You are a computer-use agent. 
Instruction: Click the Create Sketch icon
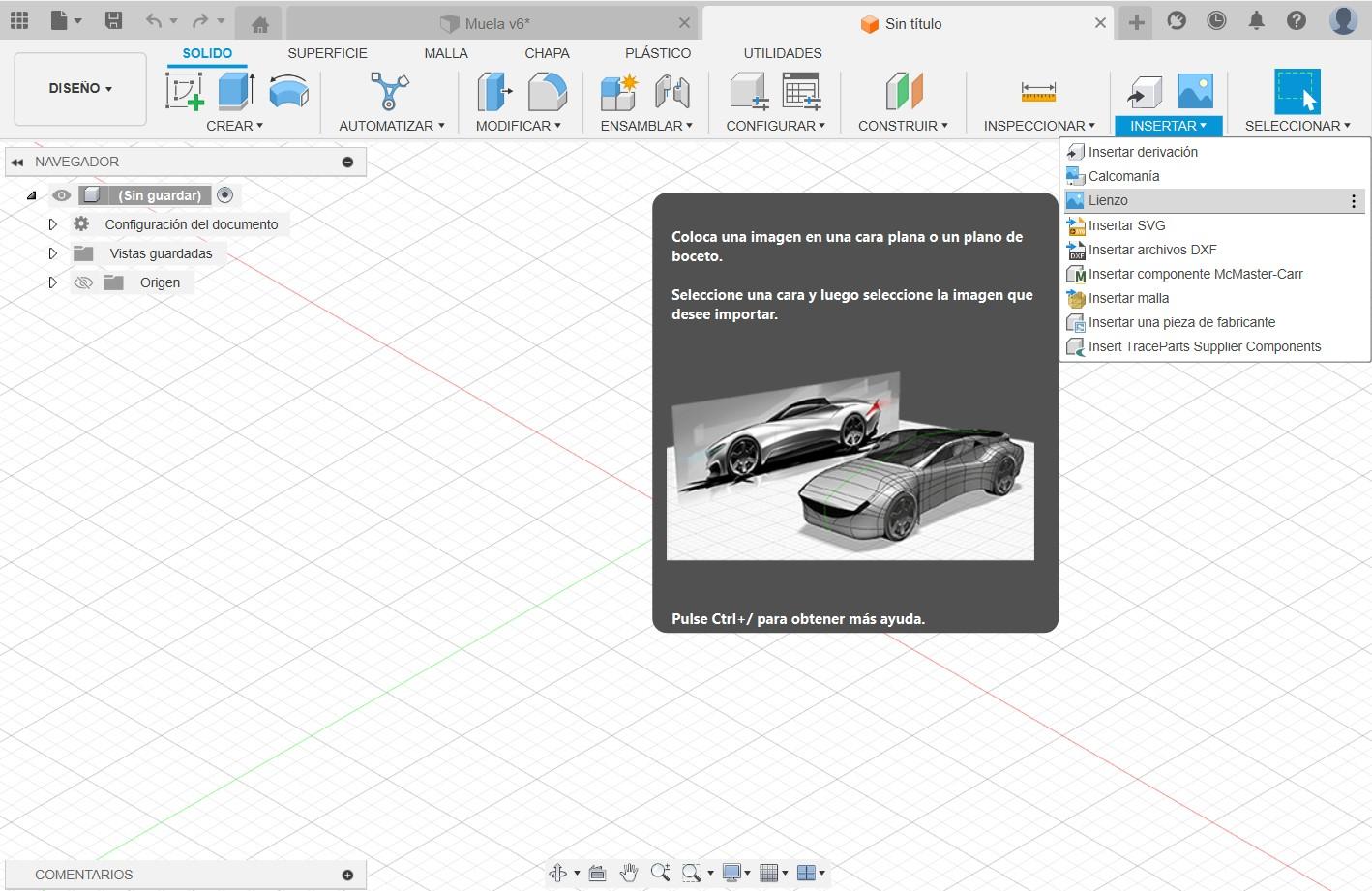tap(185, 92)
